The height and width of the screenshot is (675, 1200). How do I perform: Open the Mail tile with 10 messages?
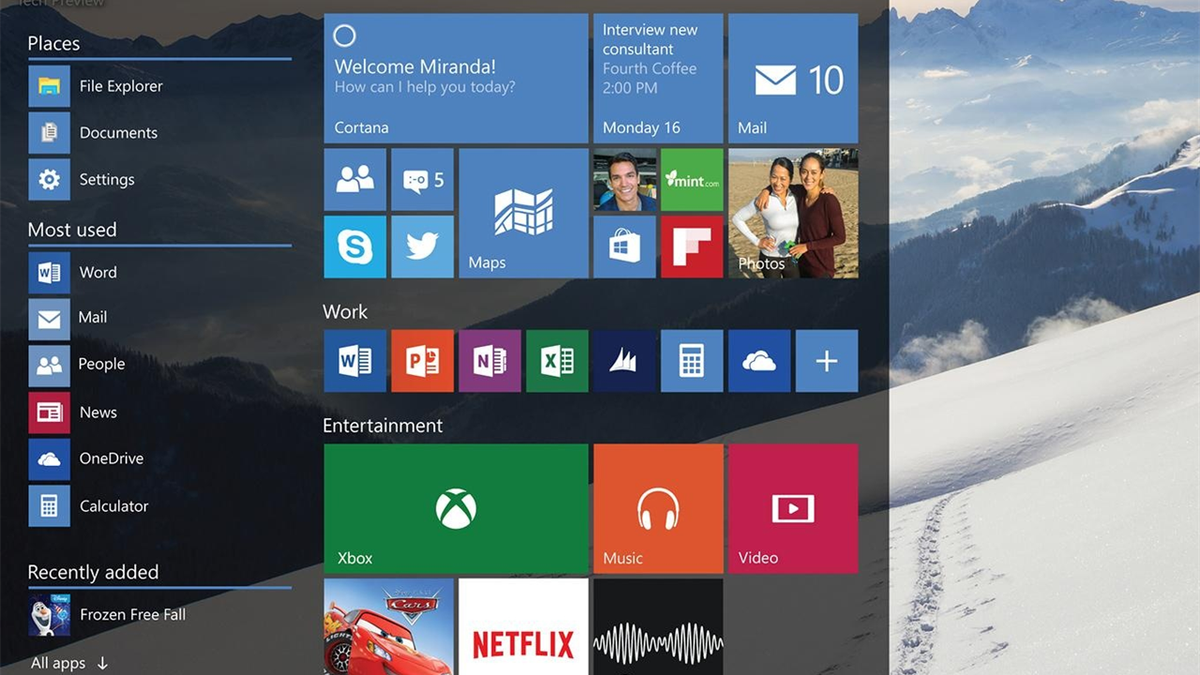click(793, 78)
